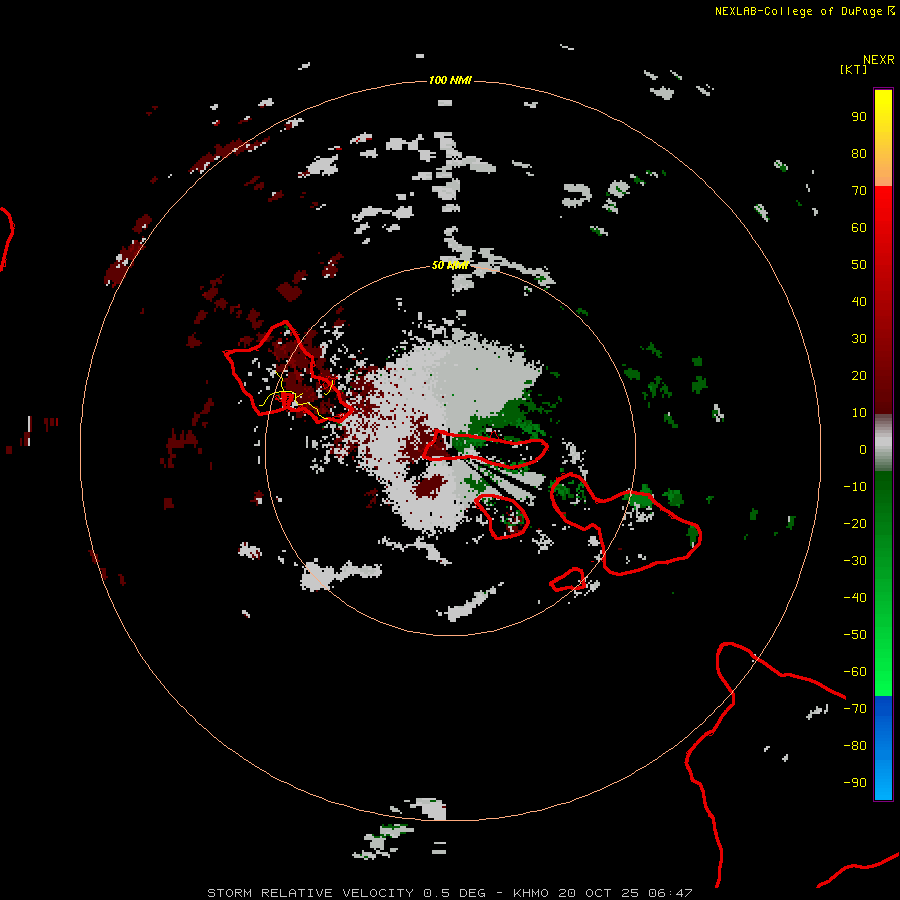The height and width of the screenshot is (900, 900).
Task: Click the 10 value on velocity scale
Action: 859,413
